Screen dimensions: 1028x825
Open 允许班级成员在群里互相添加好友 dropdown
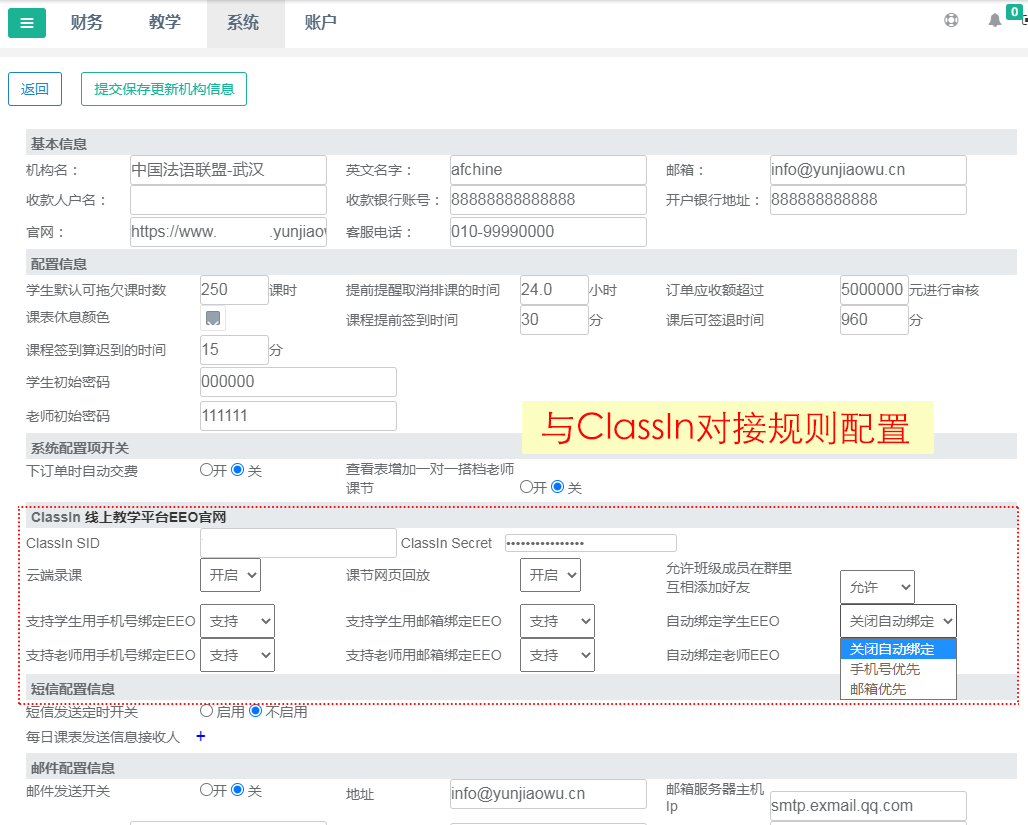(x=877, y=587)
